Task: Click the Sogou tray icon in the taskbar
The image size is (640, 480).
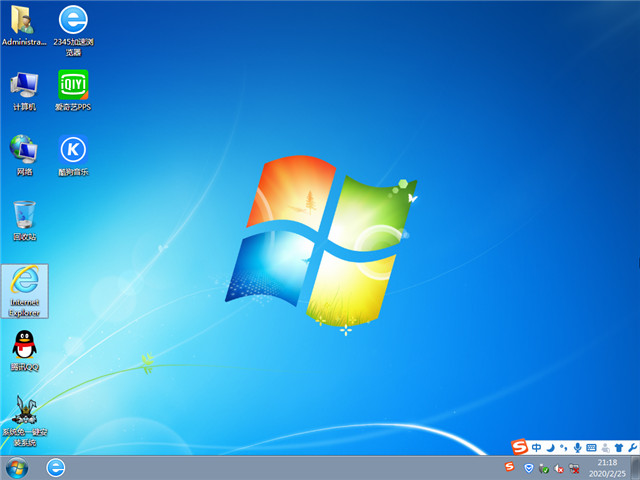Action: point(509,467)
